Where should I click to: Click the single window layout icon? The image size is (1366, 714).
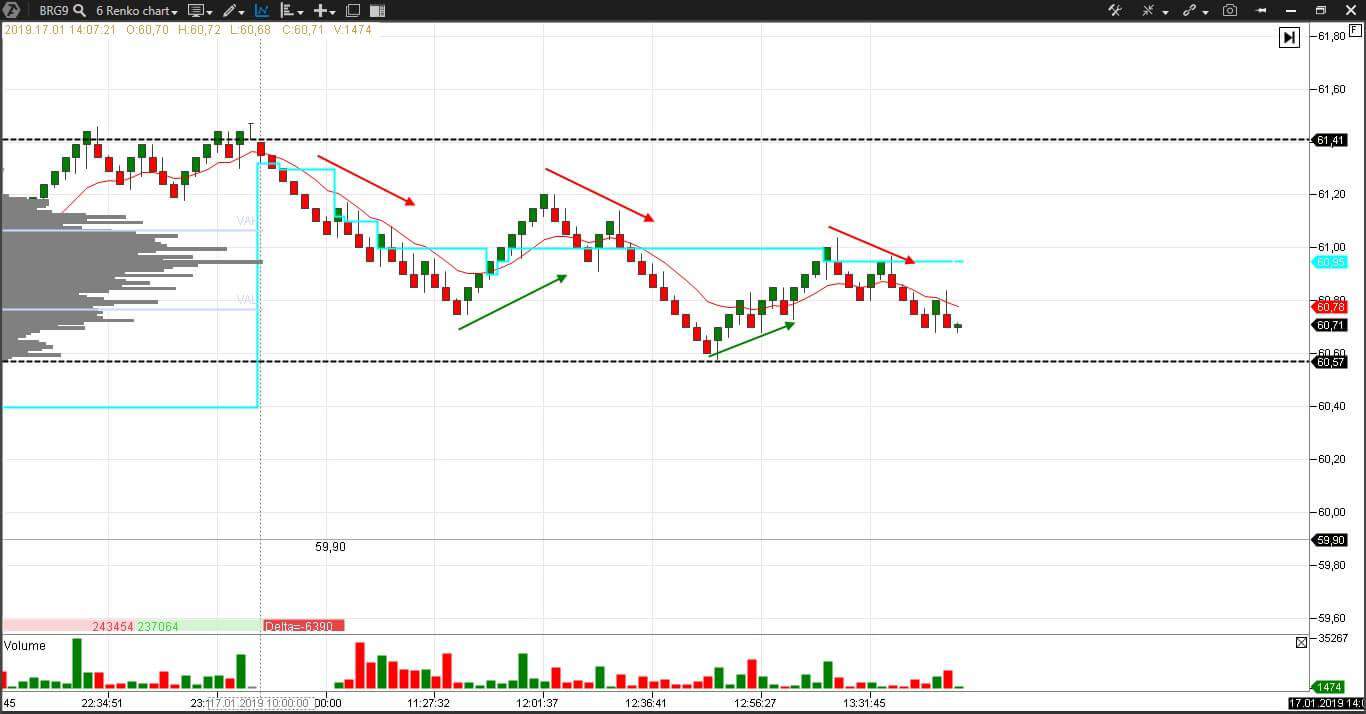(353, 11)
